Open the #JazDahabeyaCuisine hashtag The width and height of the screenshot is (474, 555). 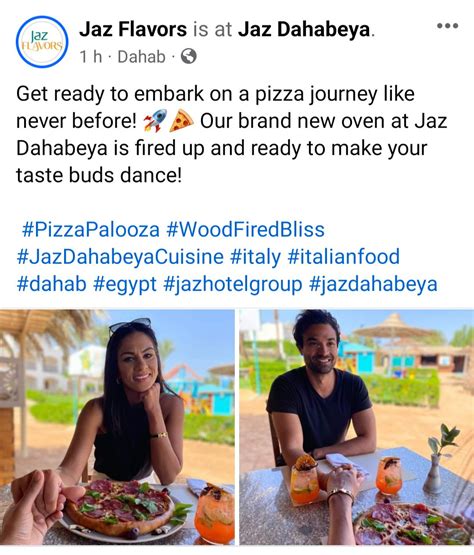120,257
